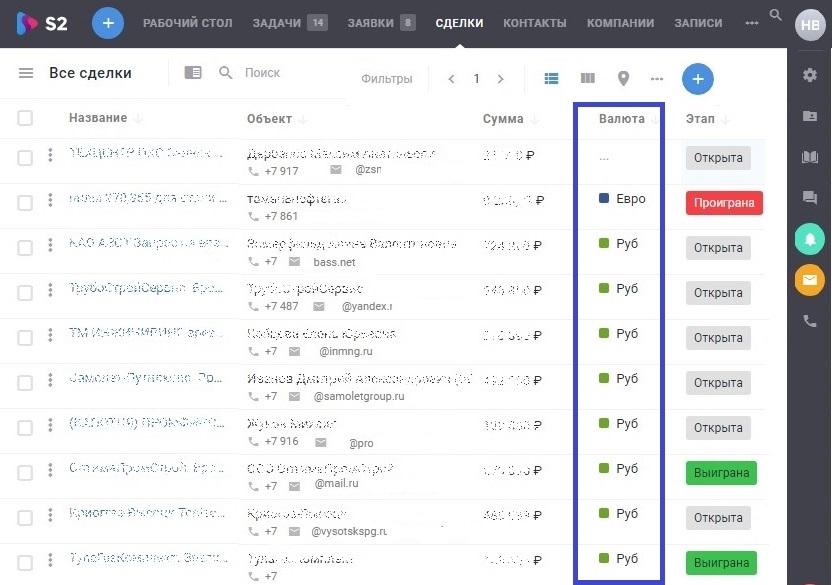This screenshot has width=832, height=585.
Task: Select checkbox of first deal row
Action: [25, 157]
